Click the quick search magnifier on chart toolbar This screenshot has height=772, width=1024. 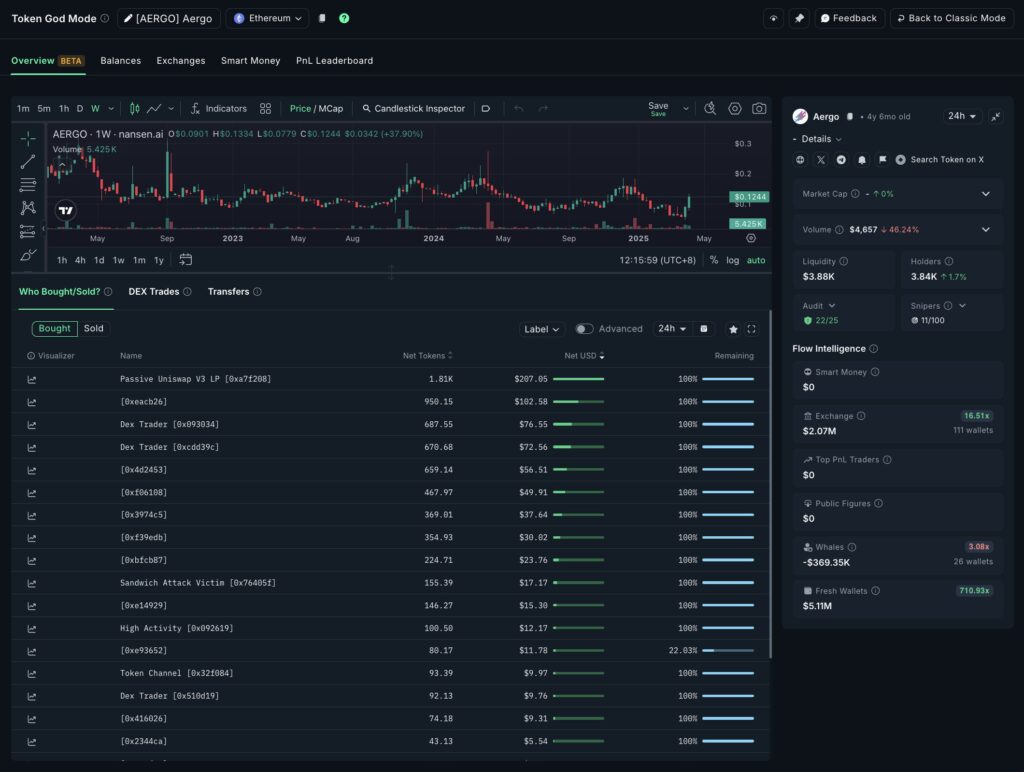710,108
